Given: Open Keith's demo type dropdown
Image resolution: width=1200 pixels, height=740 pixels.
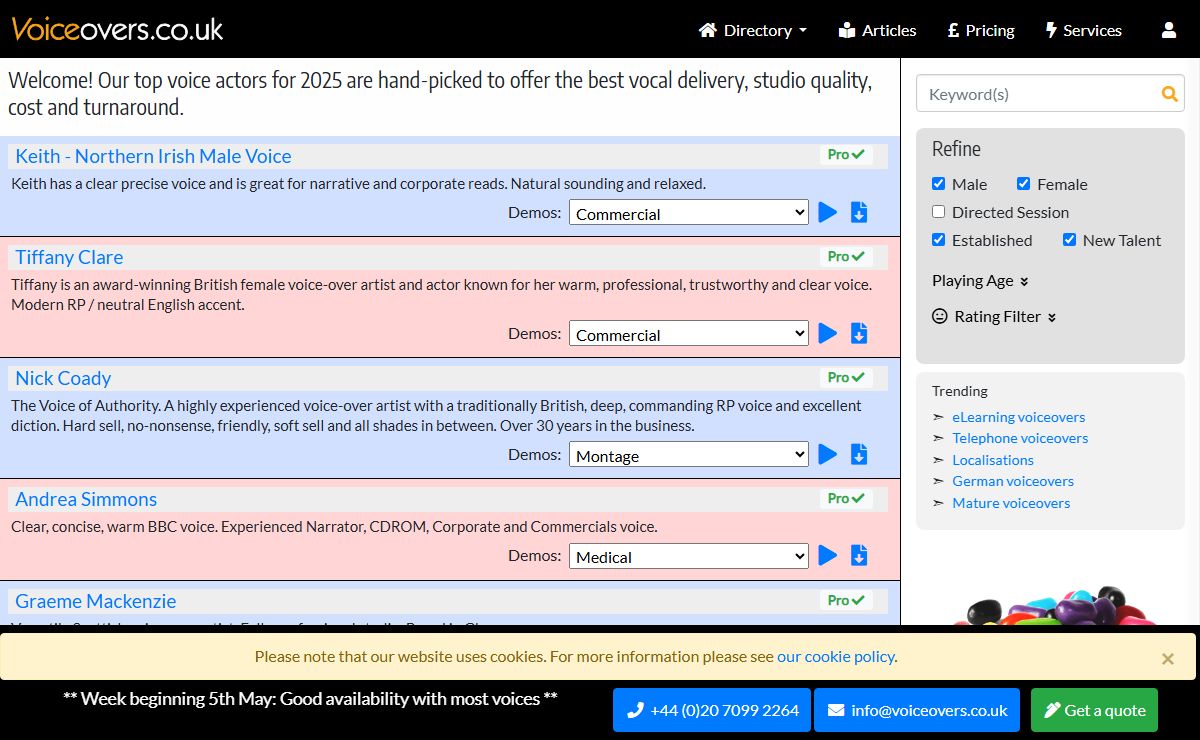Looking at the screenshot, I should tap(689, 213).
